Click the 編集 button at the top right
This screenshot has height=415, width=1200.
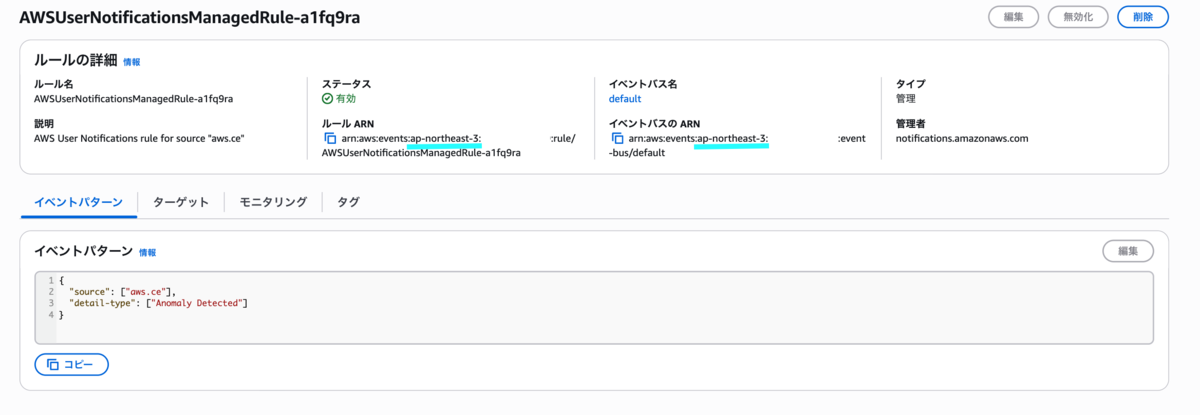[x=1012, y=16]
